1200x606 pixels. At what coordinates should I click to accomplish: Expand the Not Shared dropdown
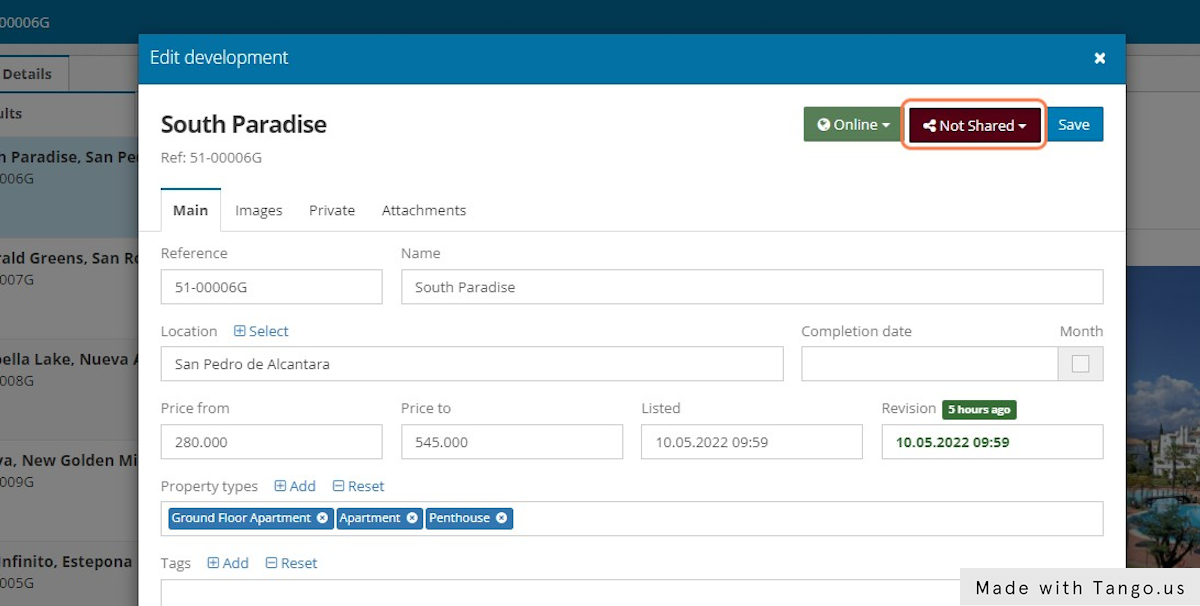pos(974,125)
